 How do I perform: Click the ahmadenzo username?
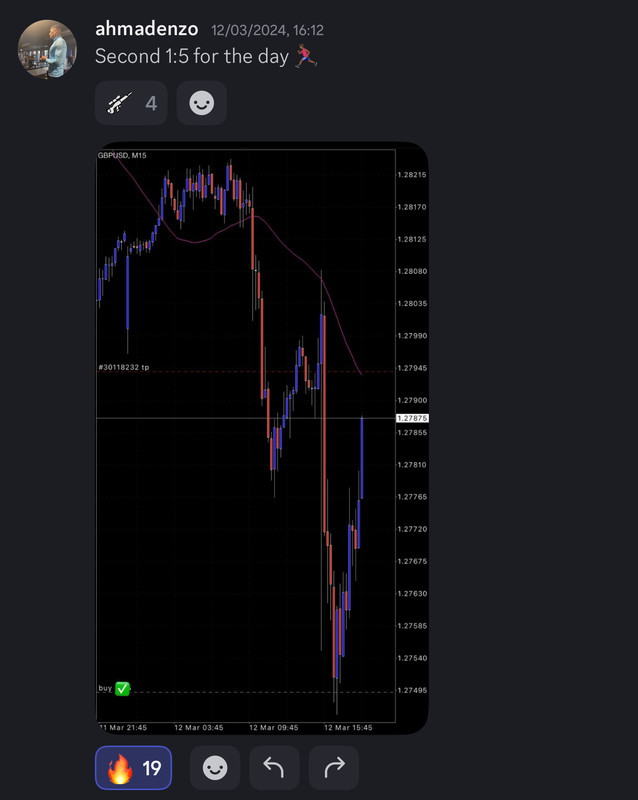click(146, 29)
